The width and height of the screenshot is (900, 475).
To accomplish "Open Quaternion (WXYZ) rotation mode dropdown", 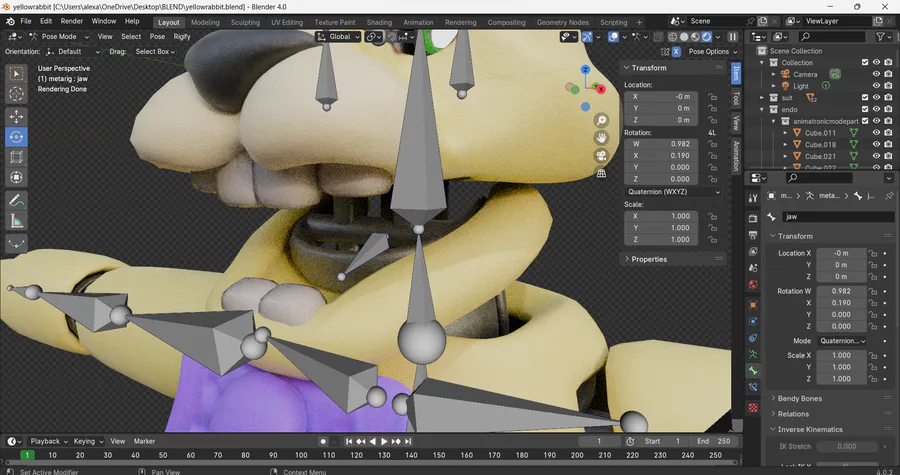I will tap(673, 192).
